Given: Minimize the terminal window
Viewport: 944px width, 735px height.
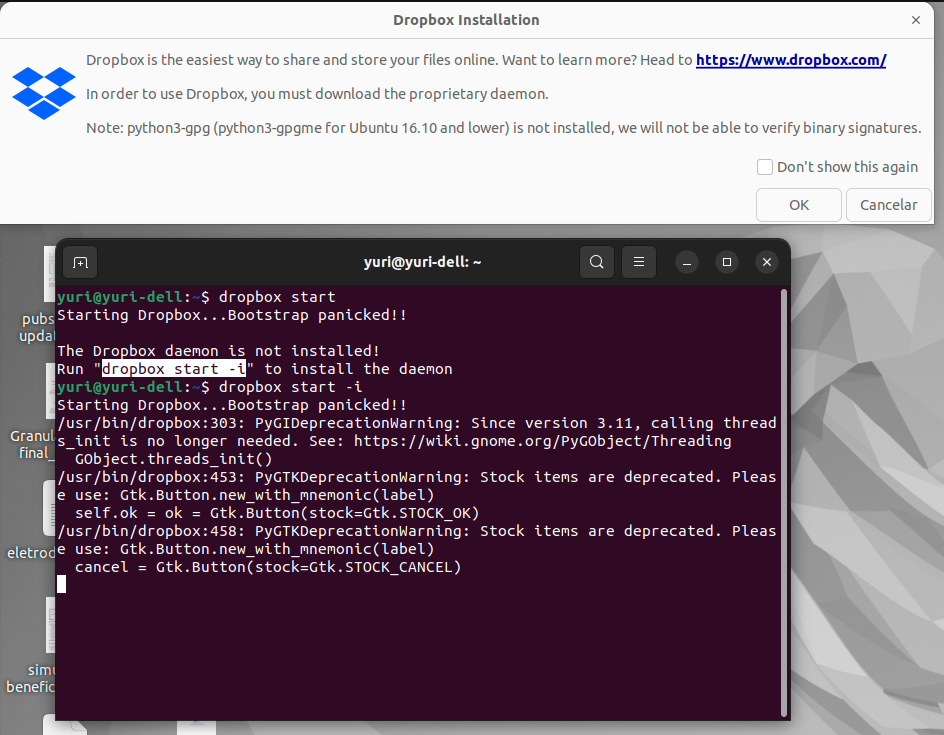Looking at the screenshot, I should (687, 263).
